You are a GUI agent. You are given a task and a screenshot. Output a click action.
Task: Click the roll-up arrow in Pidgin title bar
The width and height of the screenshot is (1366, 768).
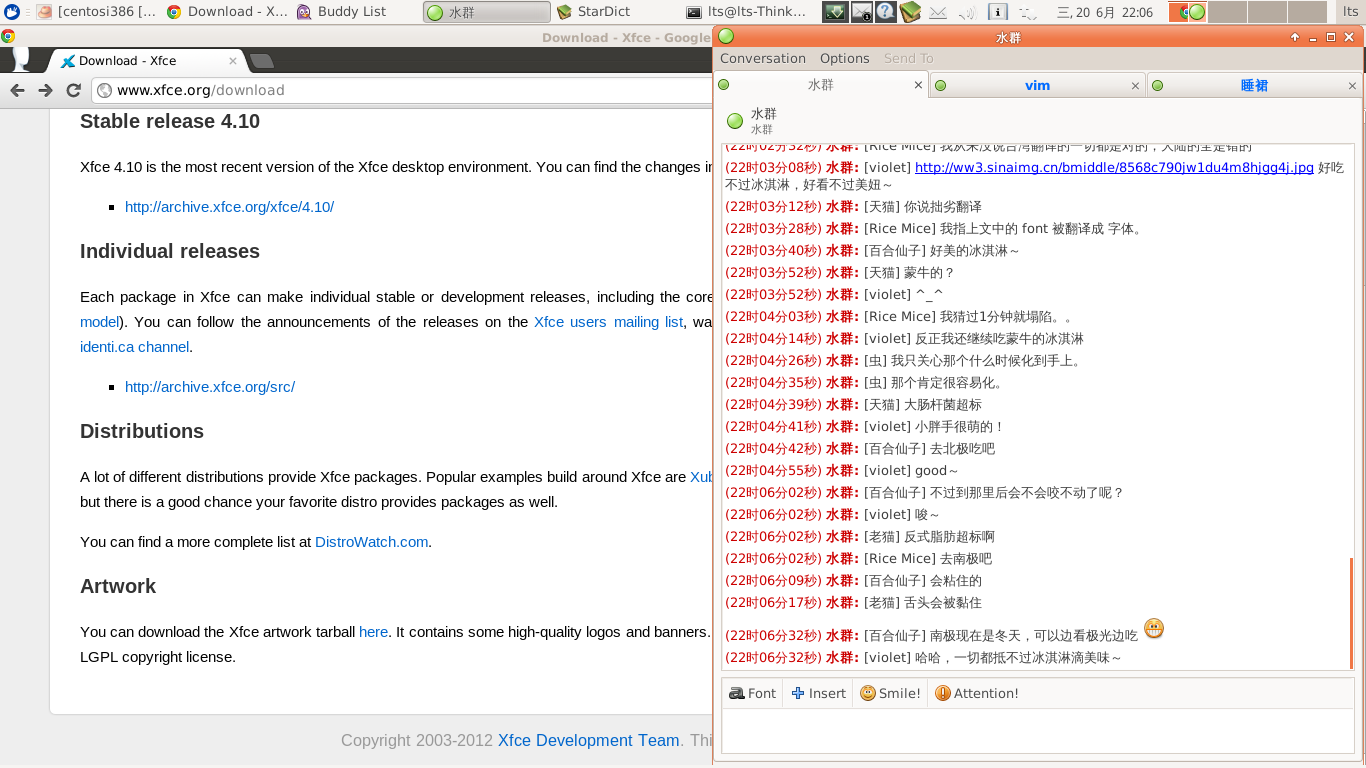pos(1295,37)
